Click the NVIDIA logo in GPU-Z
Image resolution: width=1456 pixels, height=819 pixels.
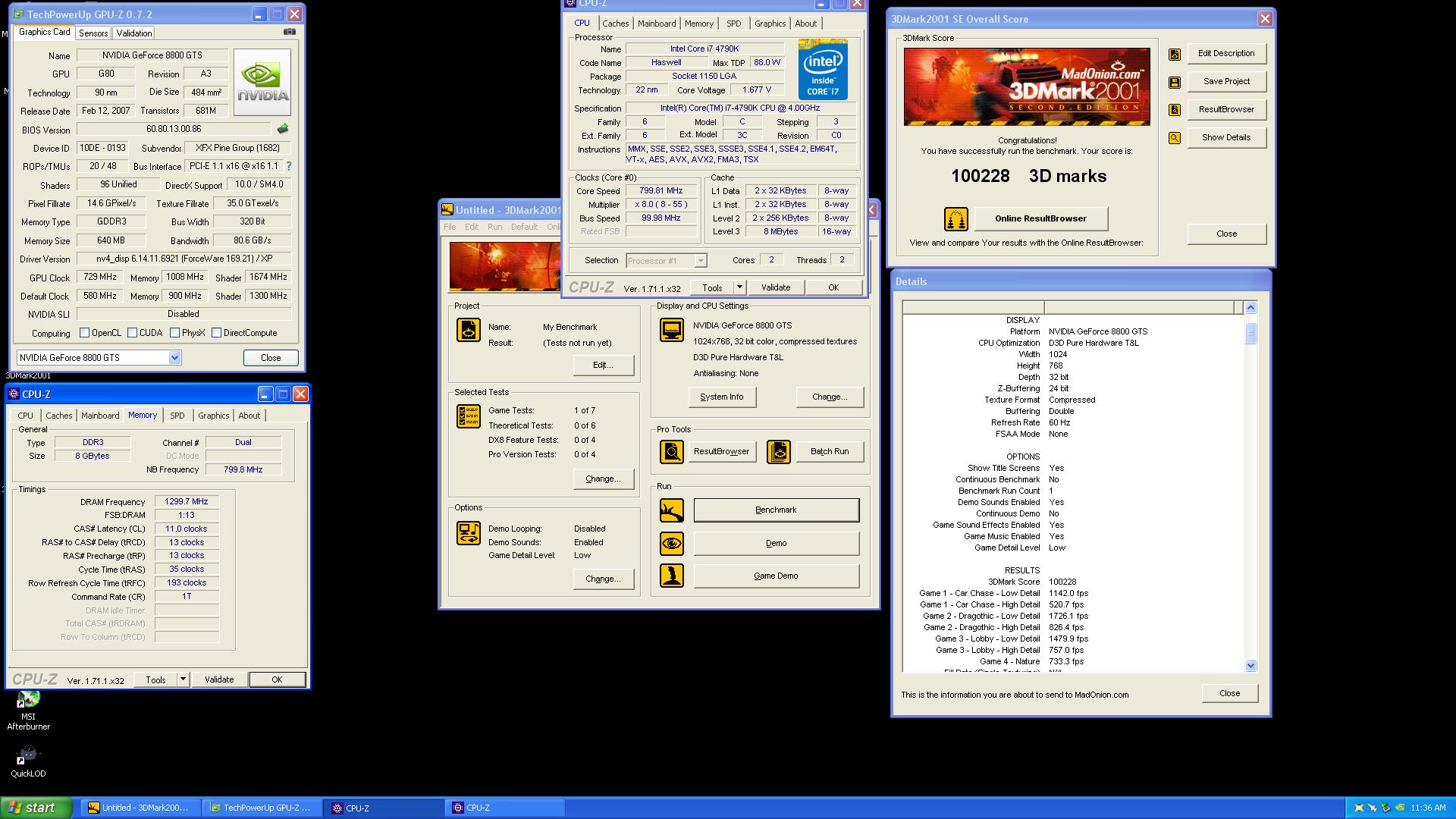point(262,82)
